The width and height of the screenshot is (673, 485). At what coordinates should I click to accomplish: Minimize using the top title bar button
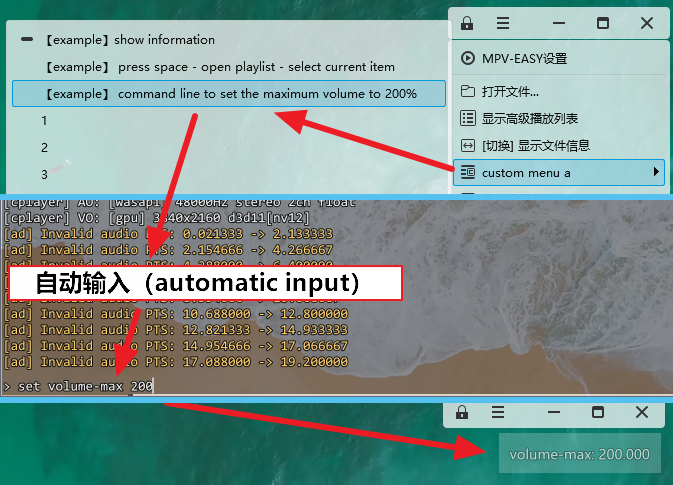click(x=559, y=23)
